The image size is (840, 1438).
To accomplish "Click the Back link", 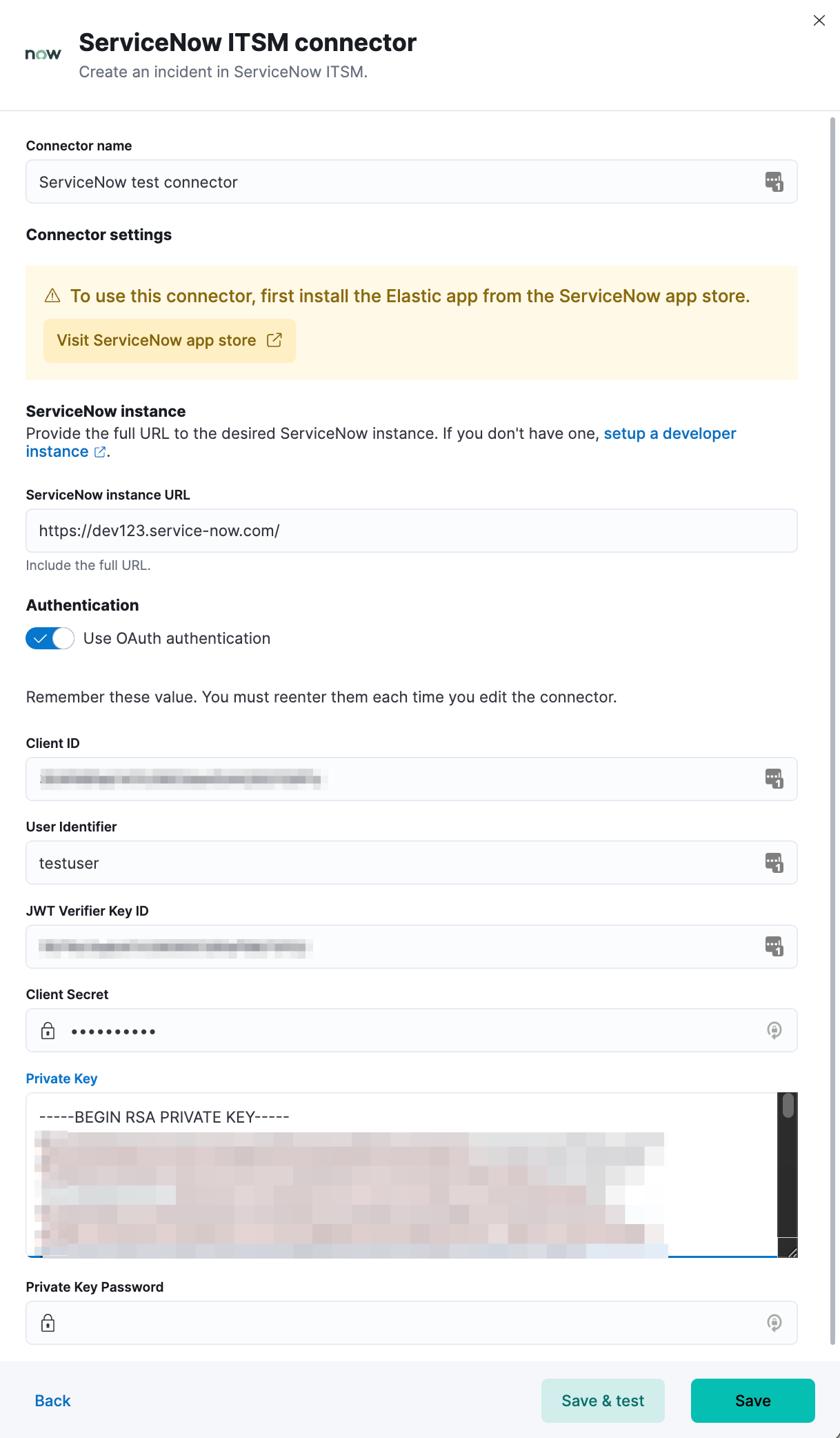I will pos(52,1400).
